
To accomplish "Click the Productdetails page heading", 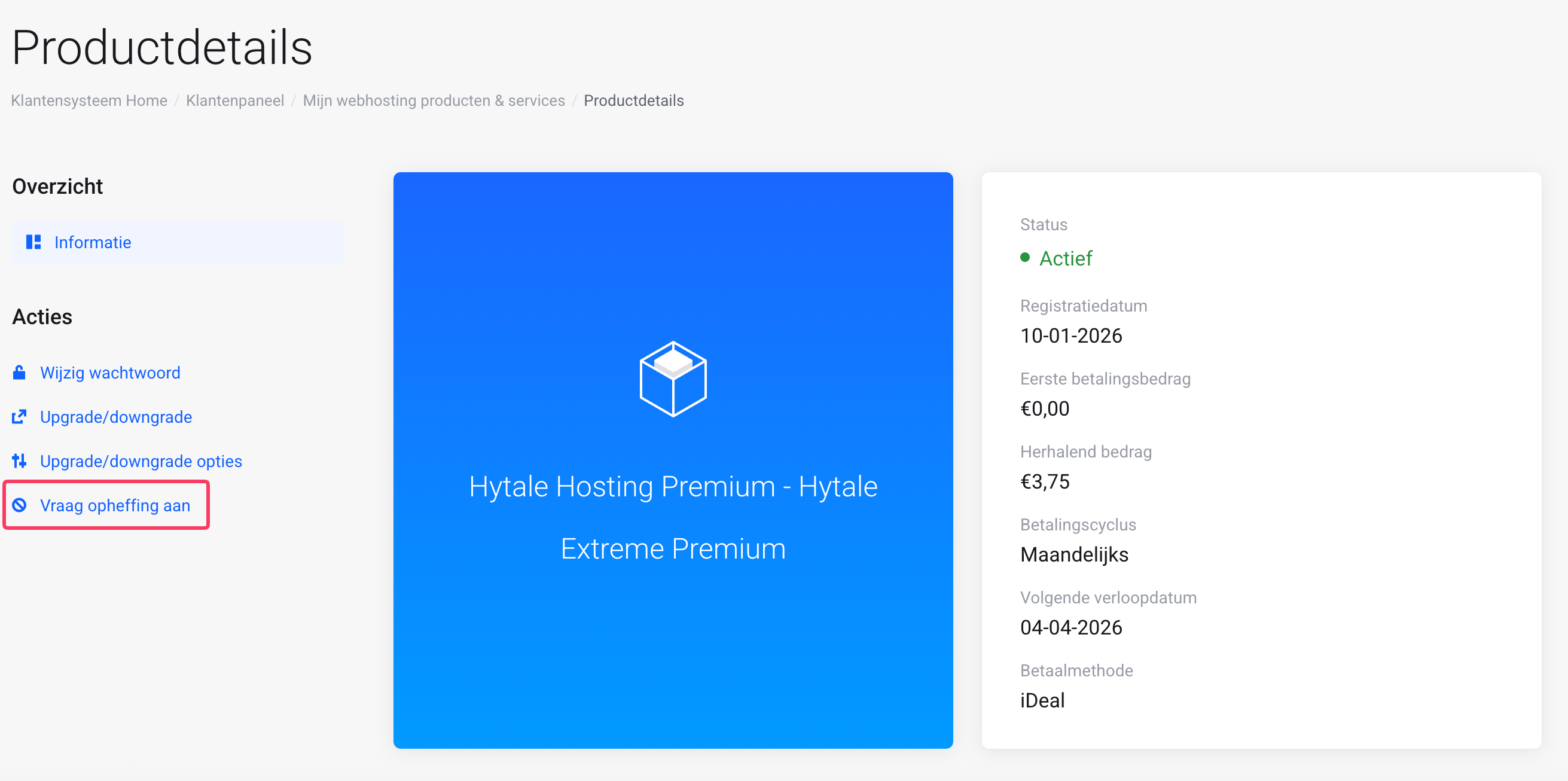I will (x=162, y=47).
